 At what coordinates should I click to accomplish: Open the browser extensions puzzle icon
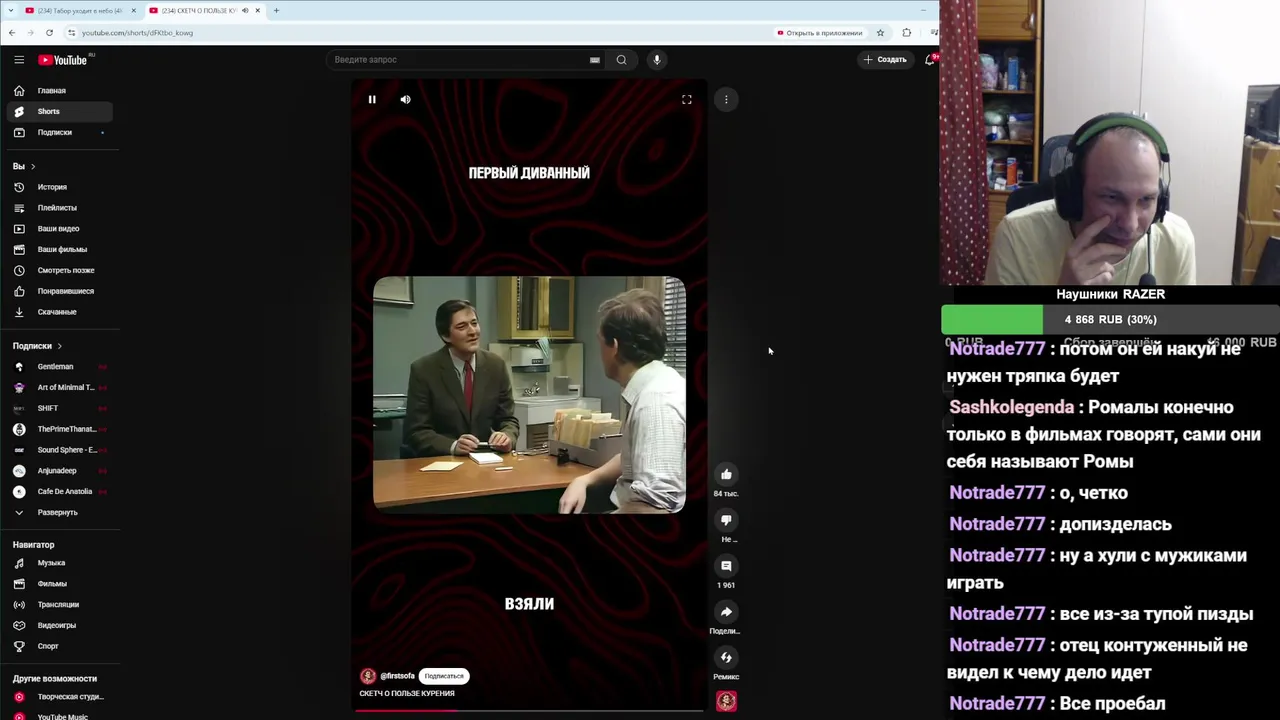click(906, 32)
